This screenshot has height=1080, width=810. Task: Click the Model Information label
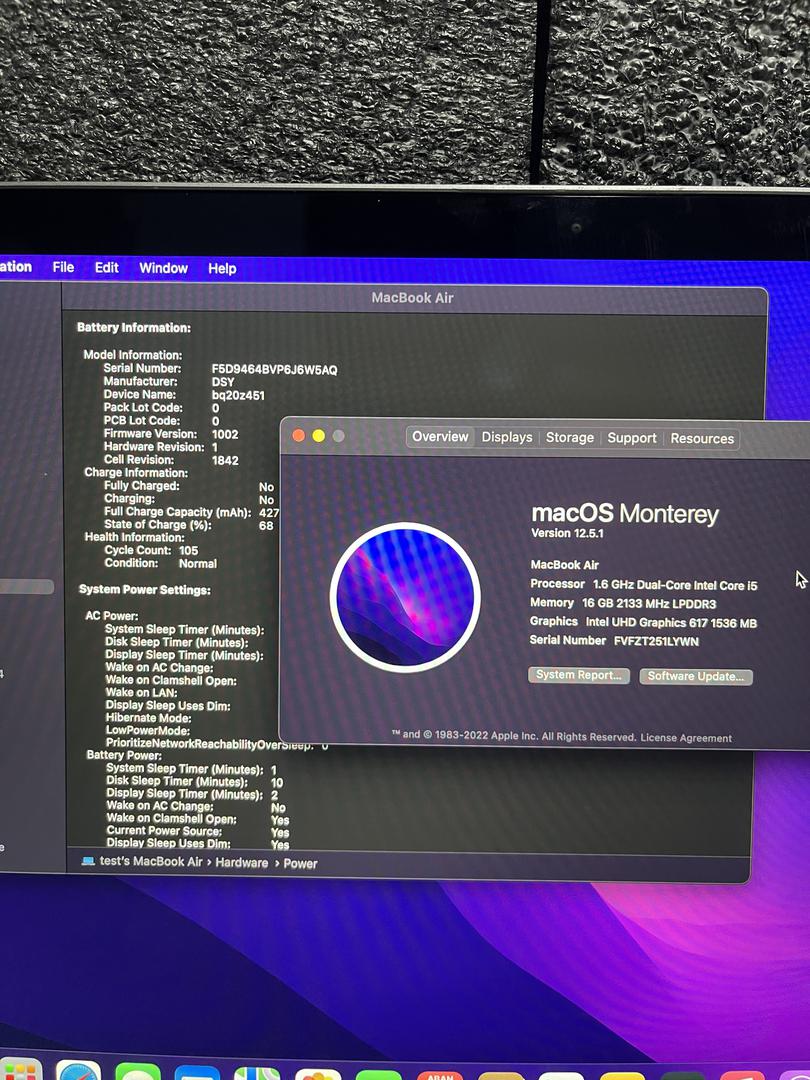pyautogui.click(x=132, y=355)
